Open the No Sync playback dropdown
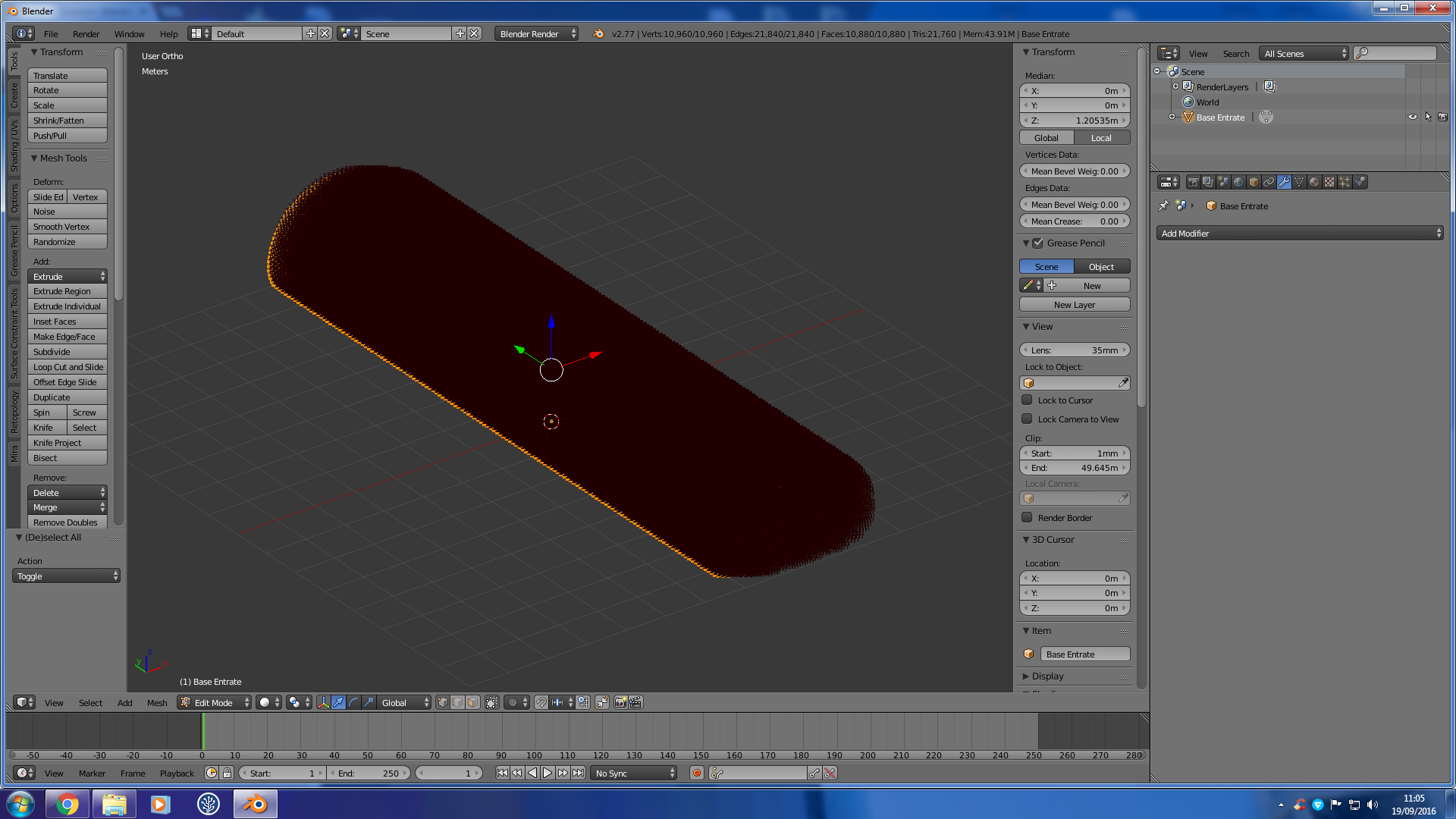 [x=634, y=773]
